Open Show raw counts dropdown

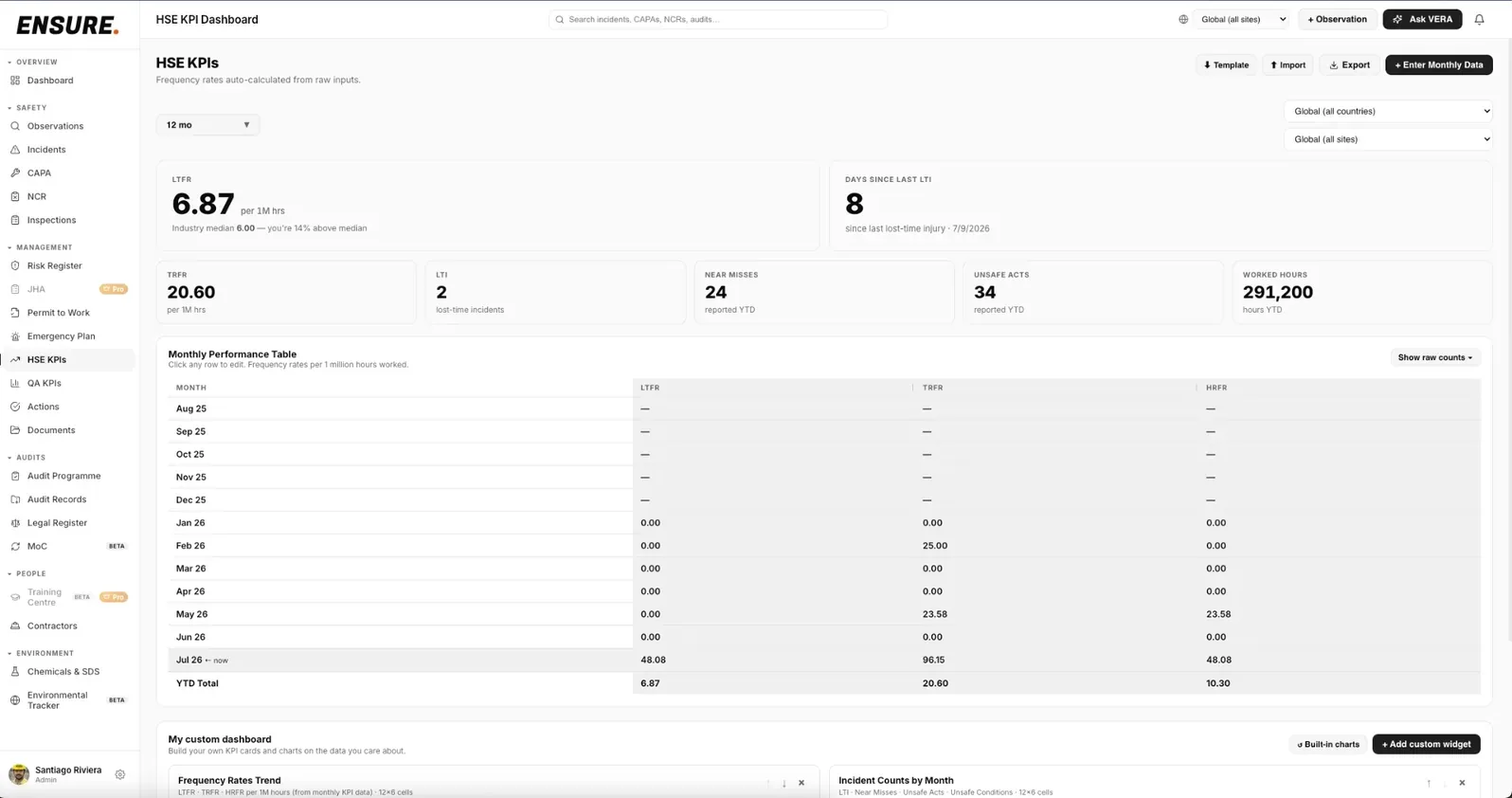[x=1434, y=357]
